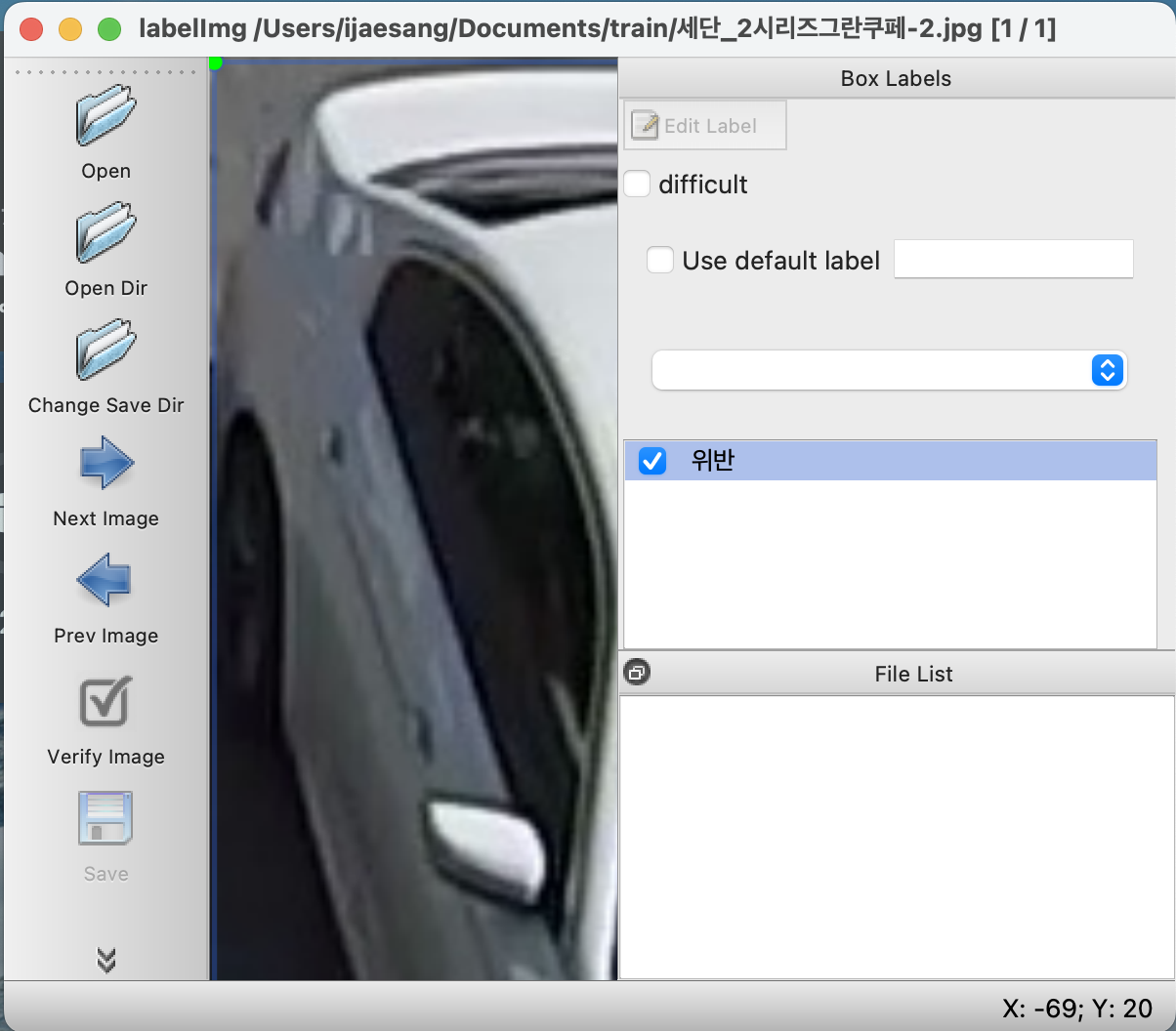The width and height of the screenshot is (1176, 1031).
Task: Go to Next Image arrow
Action: pos(105,463)
